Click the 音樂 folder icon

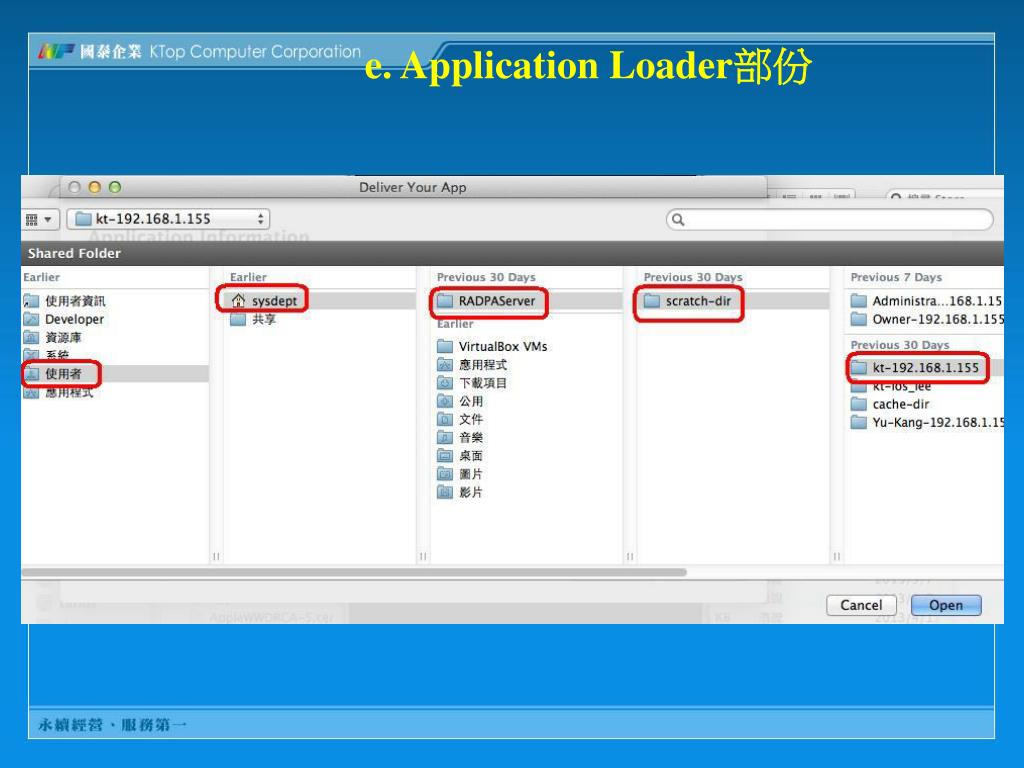pos(445,438)
